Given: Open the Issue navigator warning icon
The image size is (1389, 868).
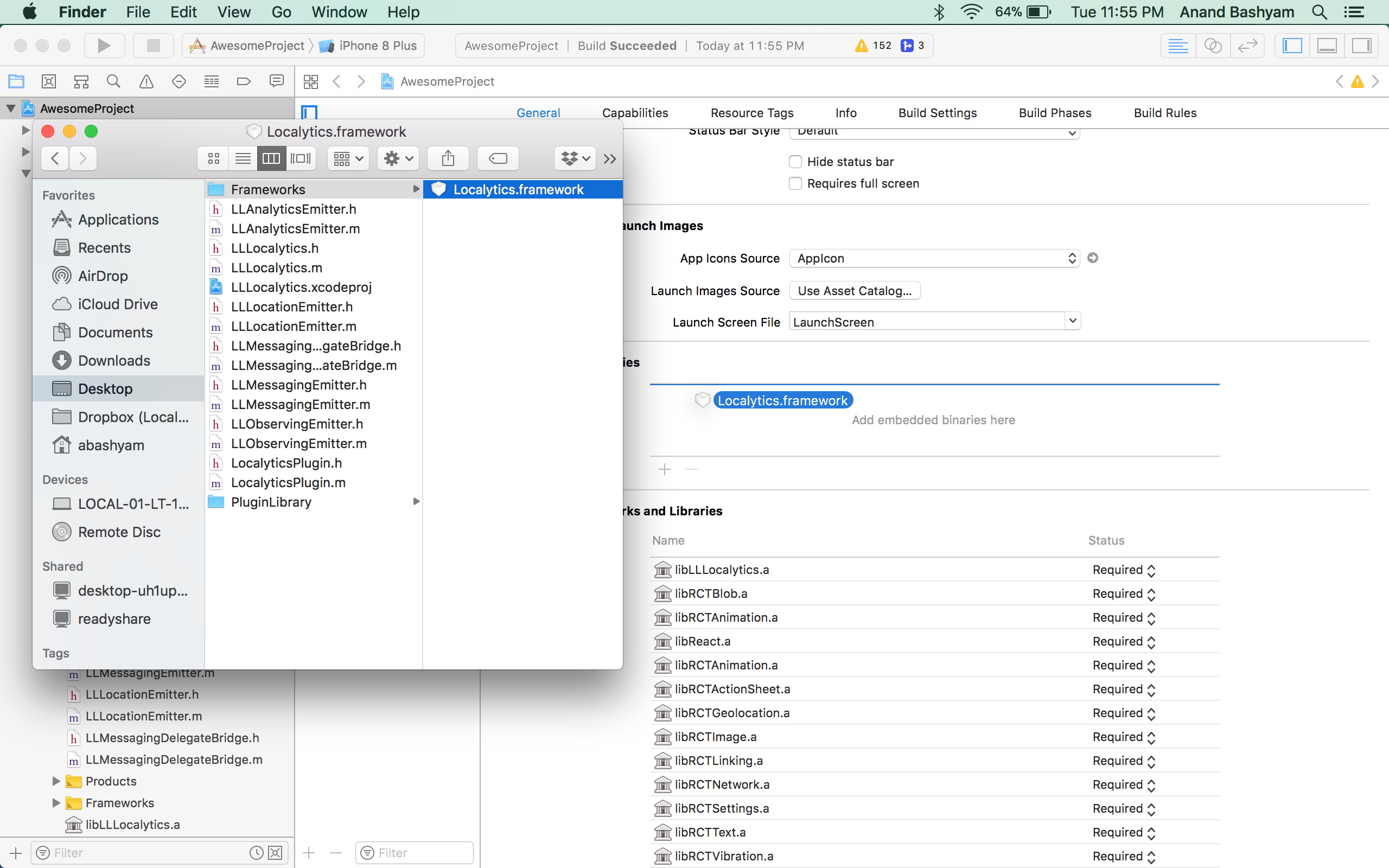Looking at the screenshot, I should [146, 81].
